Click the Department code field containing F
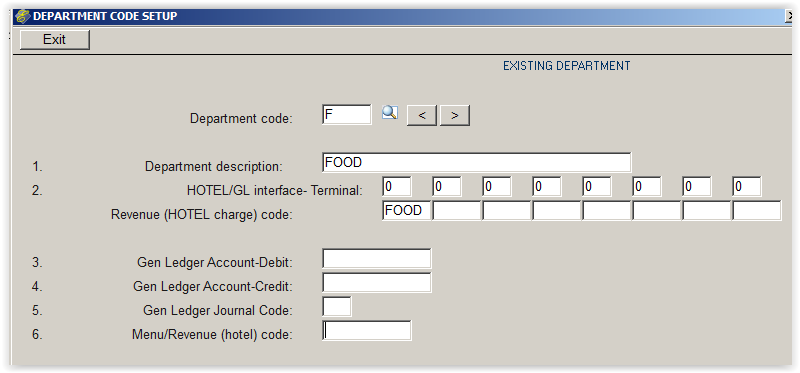The width and height of the screenshot is (800, 373). [347, 114]
